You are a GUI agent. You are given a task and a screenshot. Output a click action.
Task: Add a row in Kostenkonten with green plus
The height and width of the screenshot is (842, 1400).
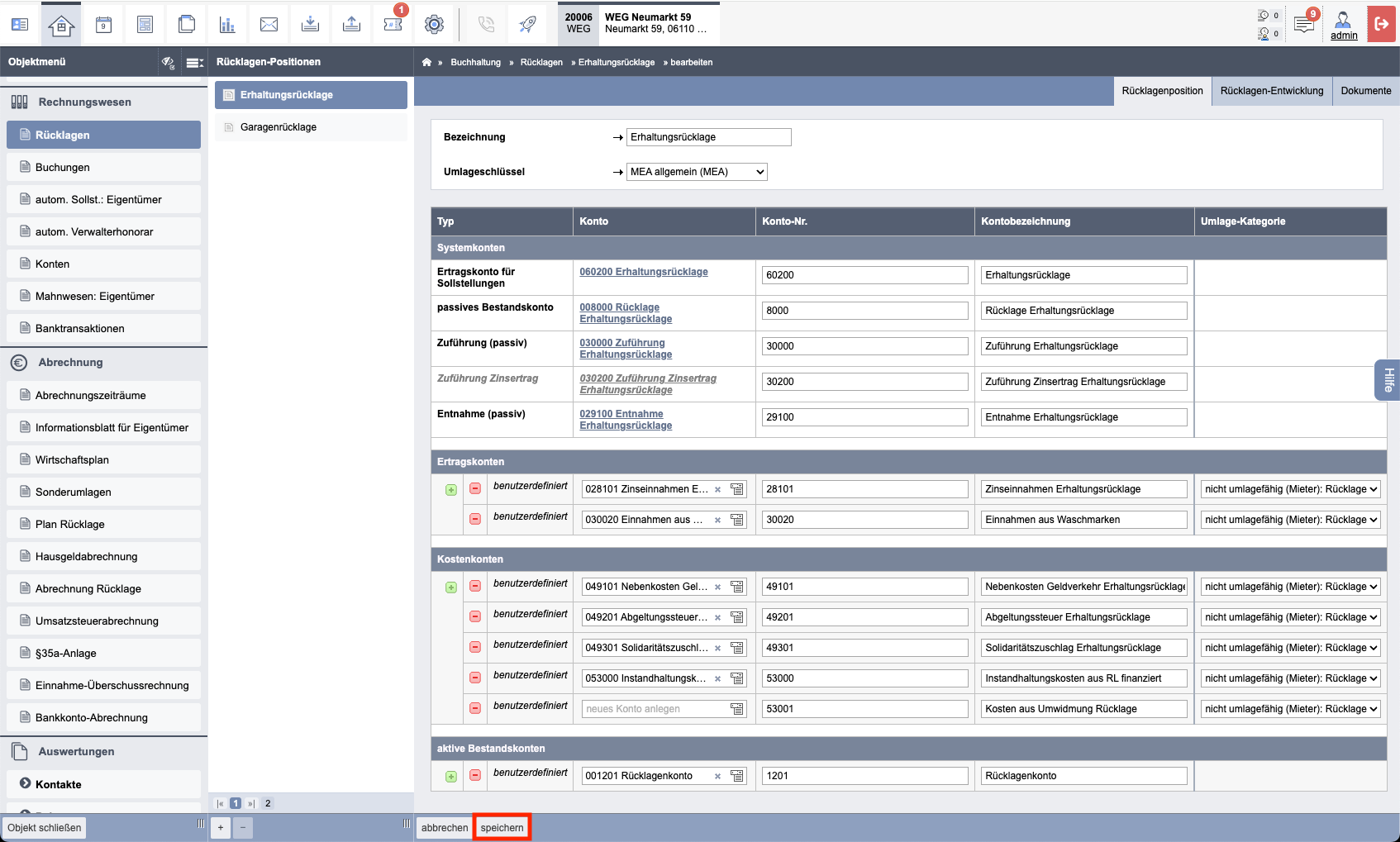click(x=450, y=587)
